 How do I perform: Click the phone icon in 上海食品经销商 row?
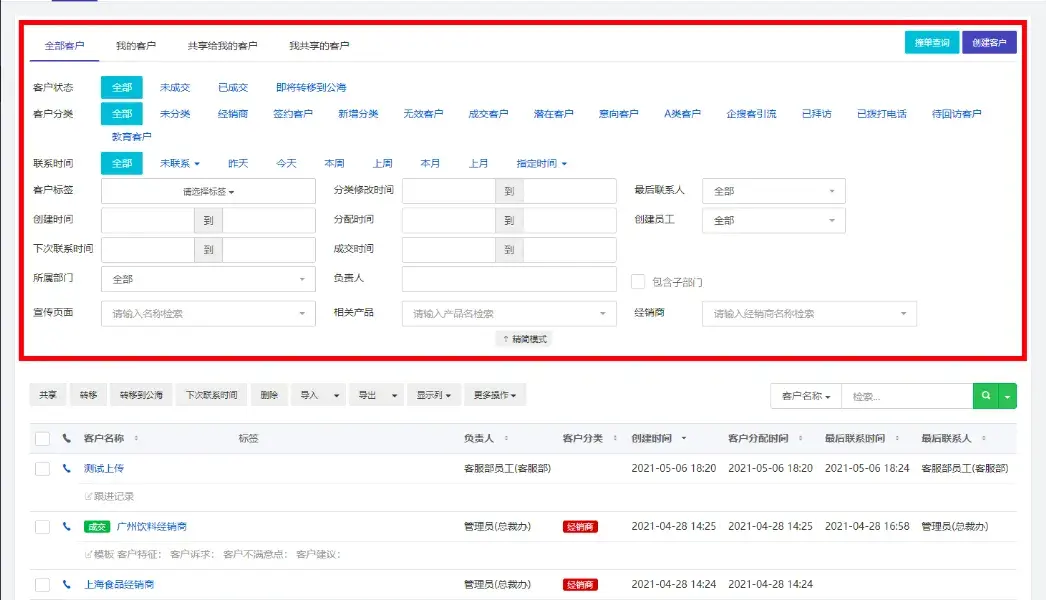[x=66, y=585]
